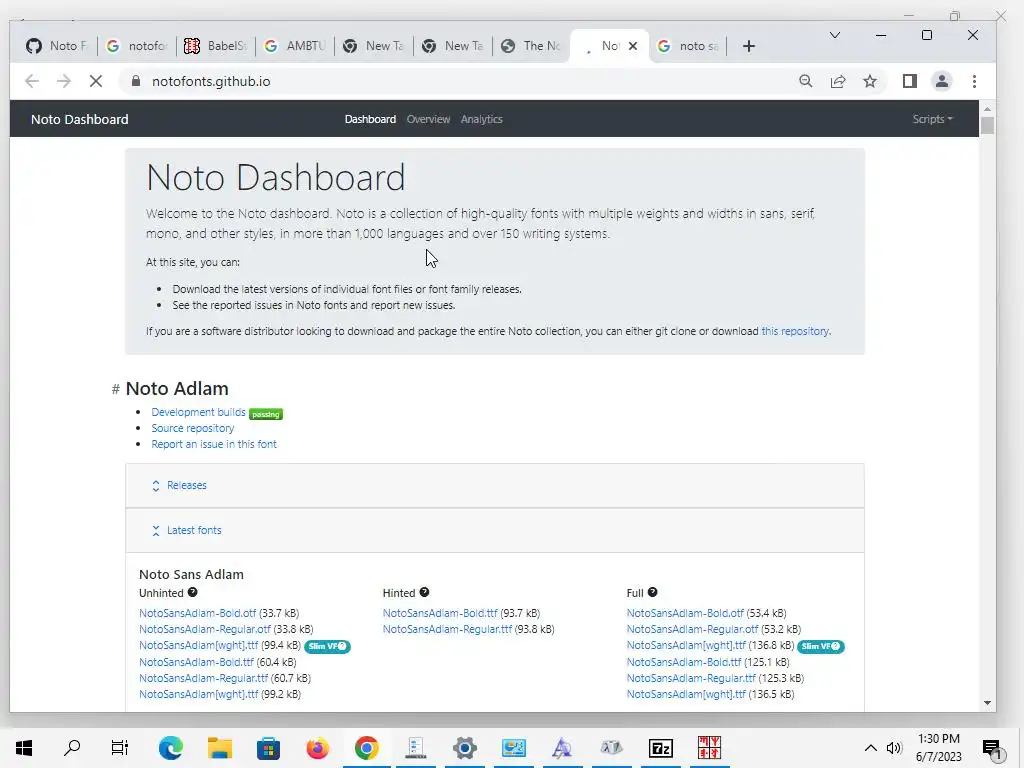The image size is (1024, 768).
Task: Open Task View on the taskbar
Action: 120,748
